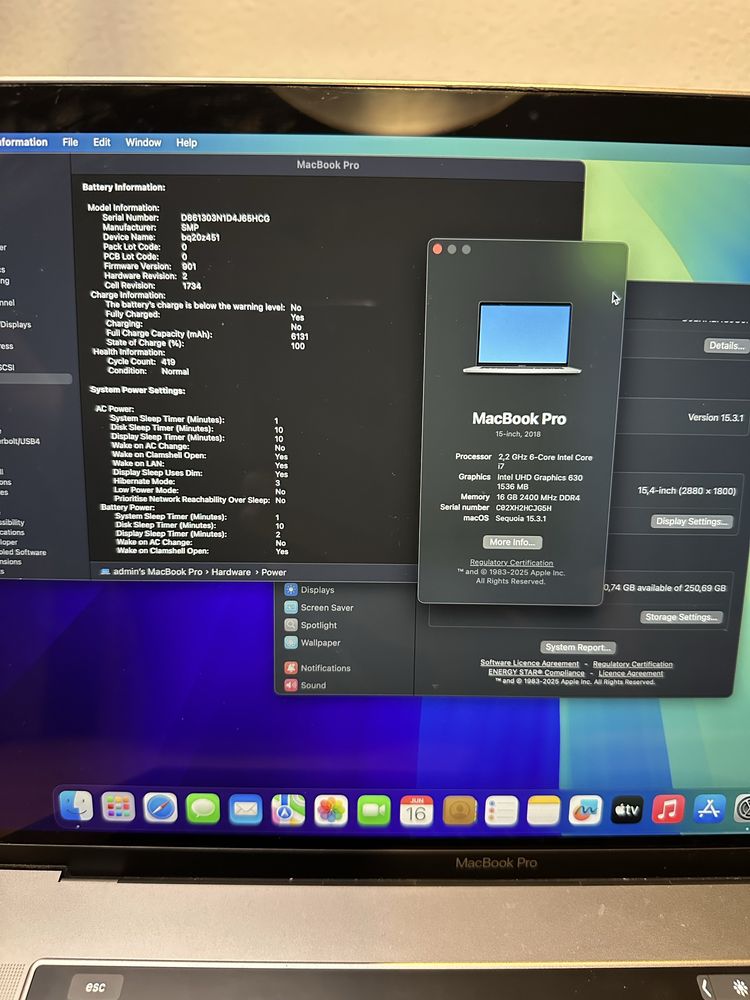Screen dimensions: 750x1000
Task: Open the Photos app icon
Action: point(331,811)
